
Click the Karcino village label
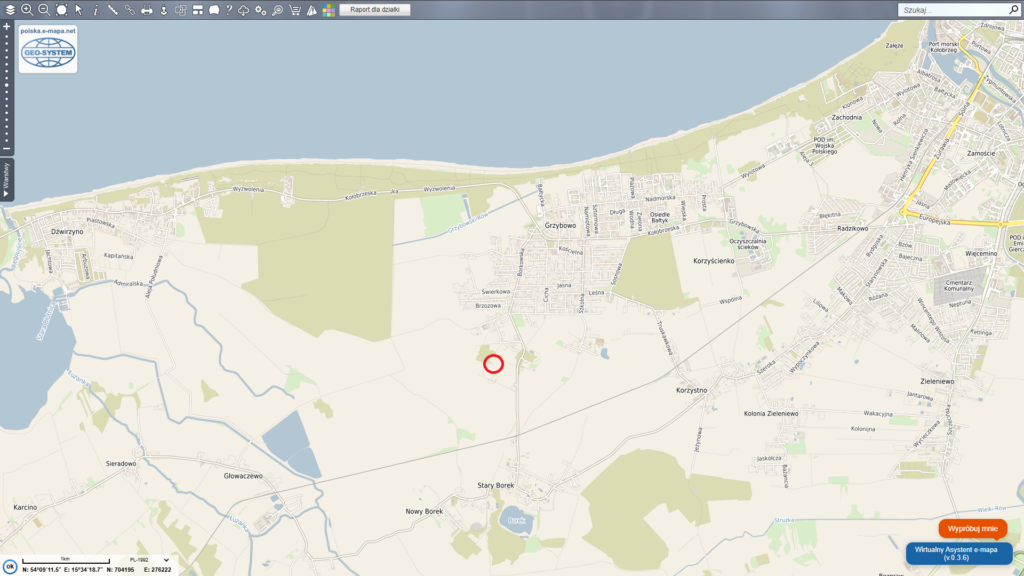pyautogui.click(x=25, y=507)
